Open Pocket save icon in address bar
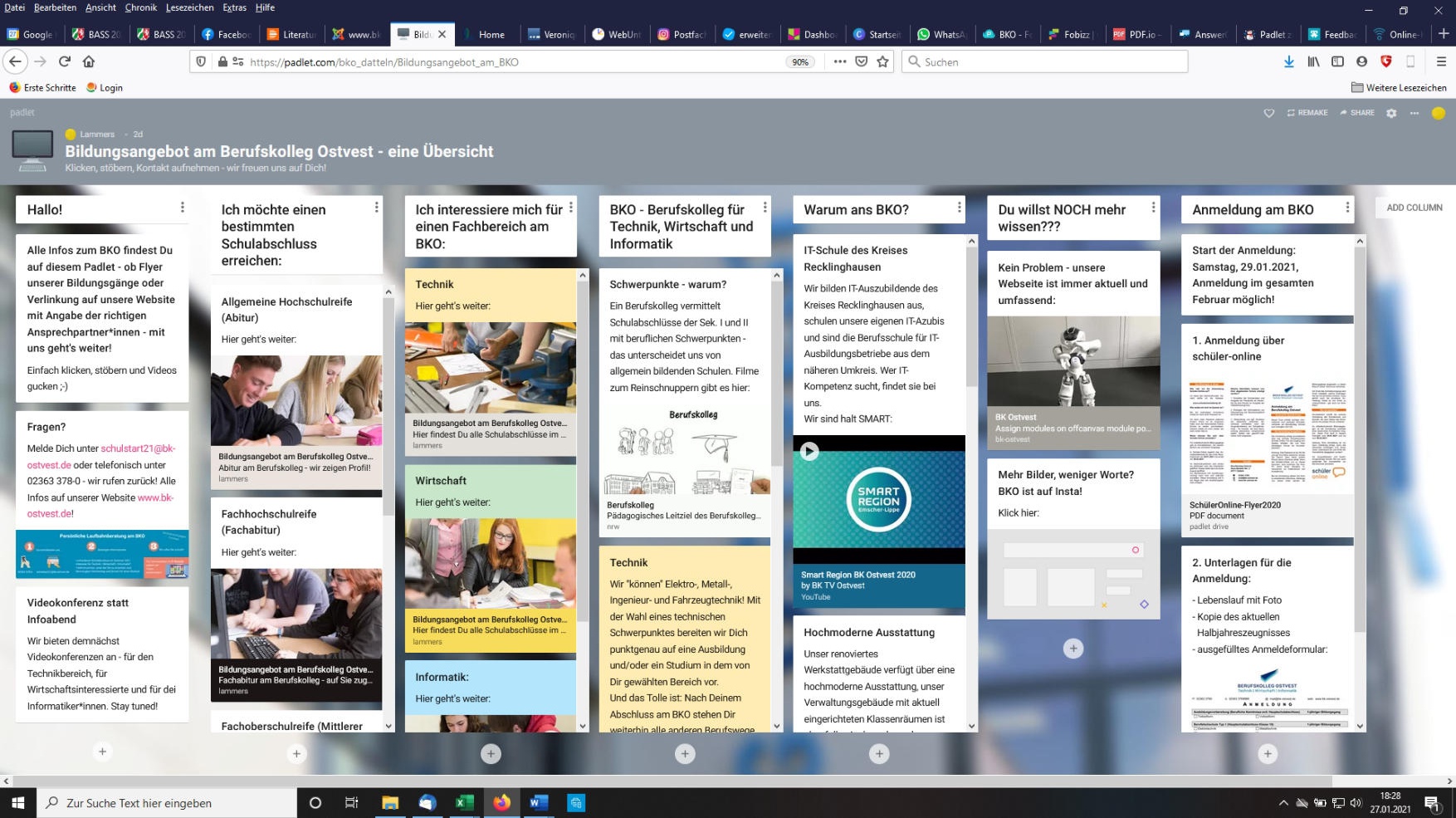Viewport: 1456px width, 818px height. point(862,61)
